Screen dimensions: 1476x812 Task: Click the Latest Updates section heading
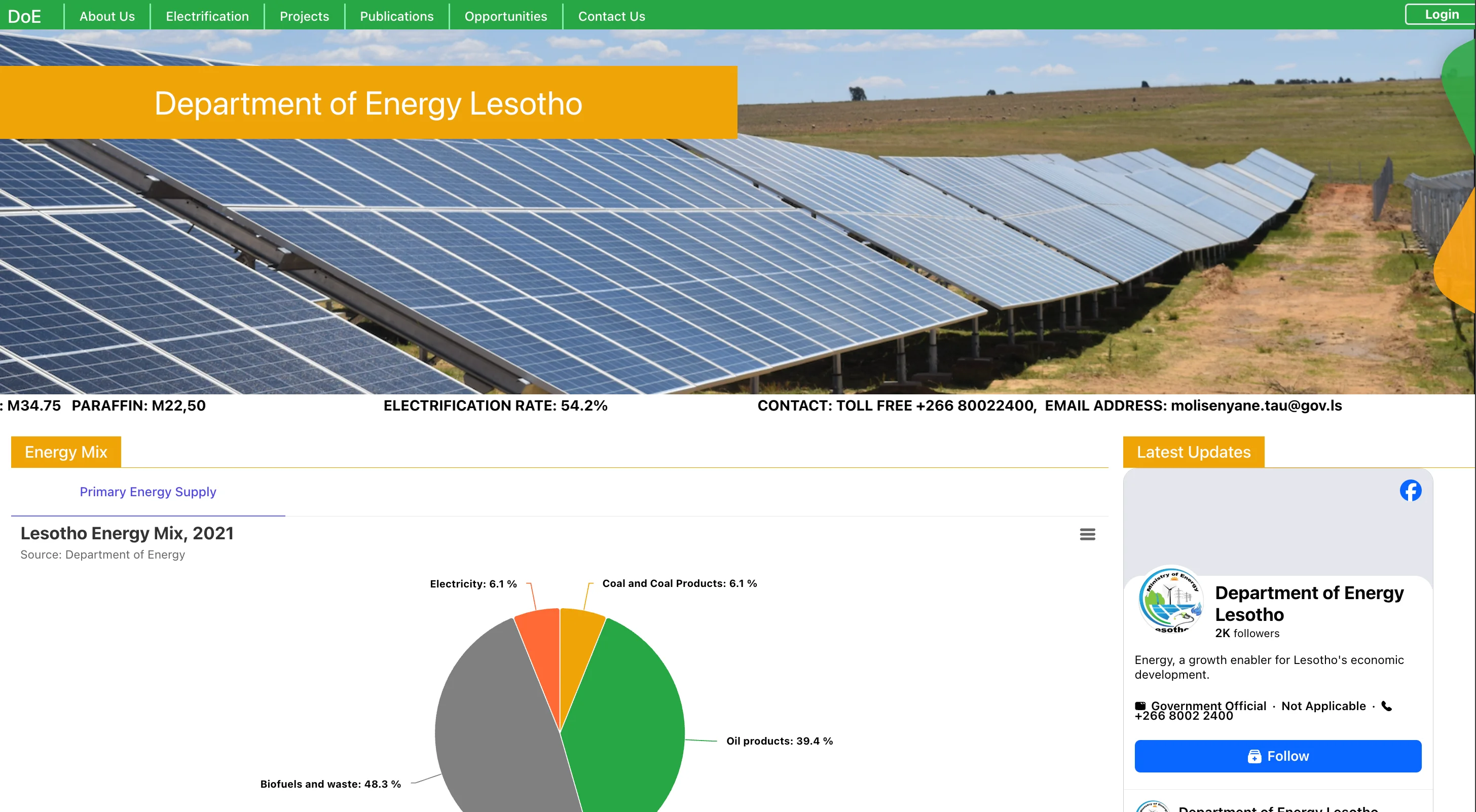(1194, 452)
